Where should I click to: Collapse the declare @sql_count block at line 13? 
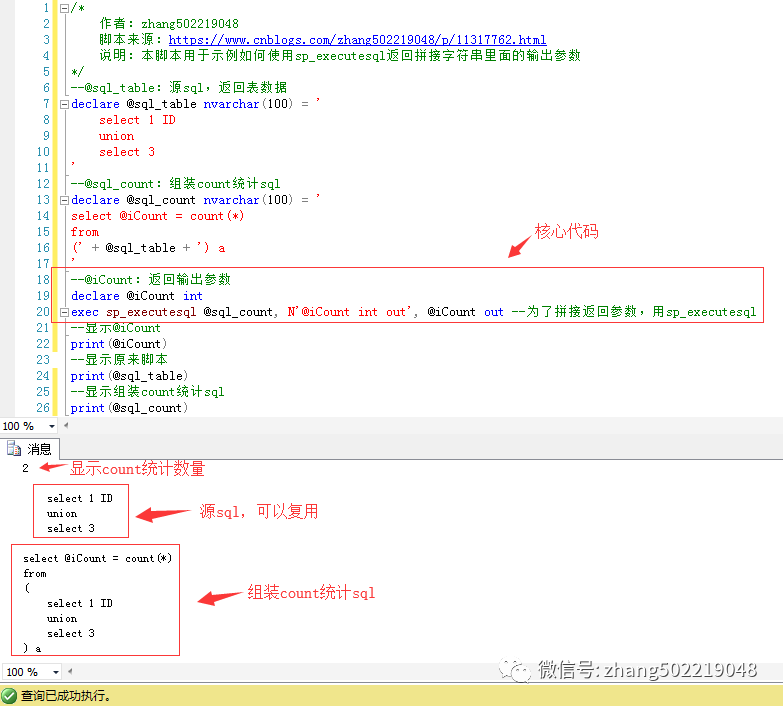(x=64, y=200)
